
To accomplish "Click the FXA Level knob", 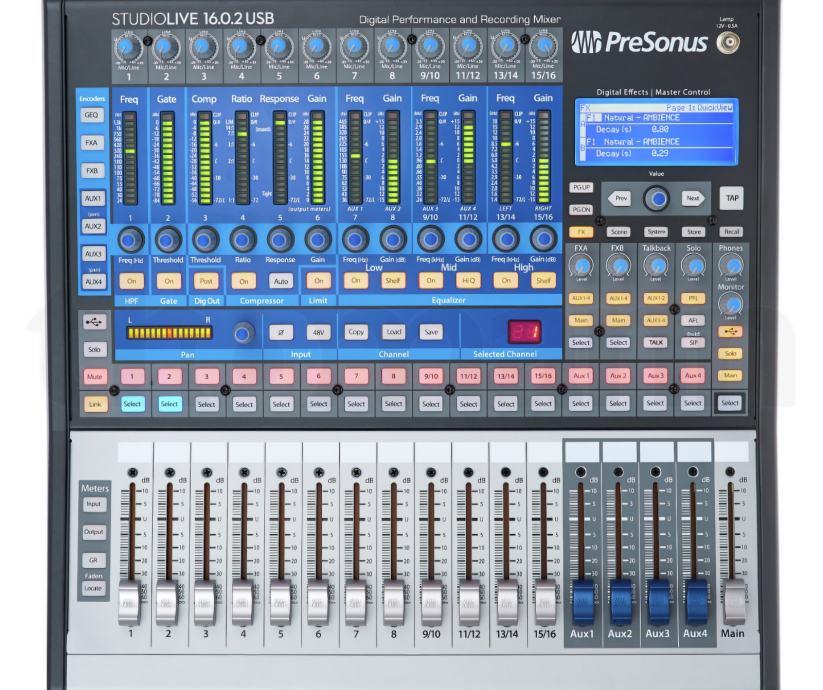I will click(x=581, y=266).
